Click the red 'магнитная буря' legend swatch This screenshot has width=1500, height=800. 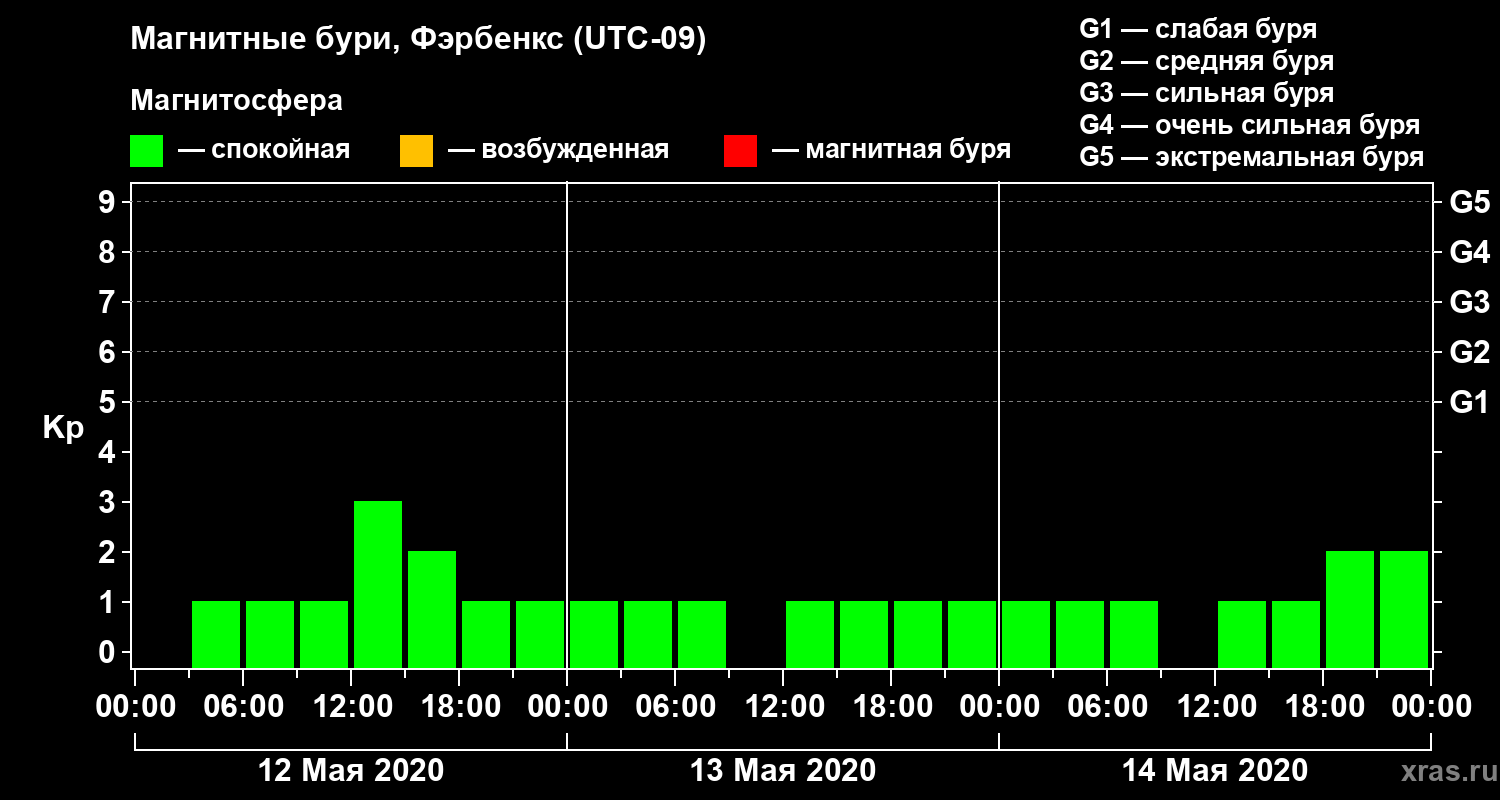[740, 151]
